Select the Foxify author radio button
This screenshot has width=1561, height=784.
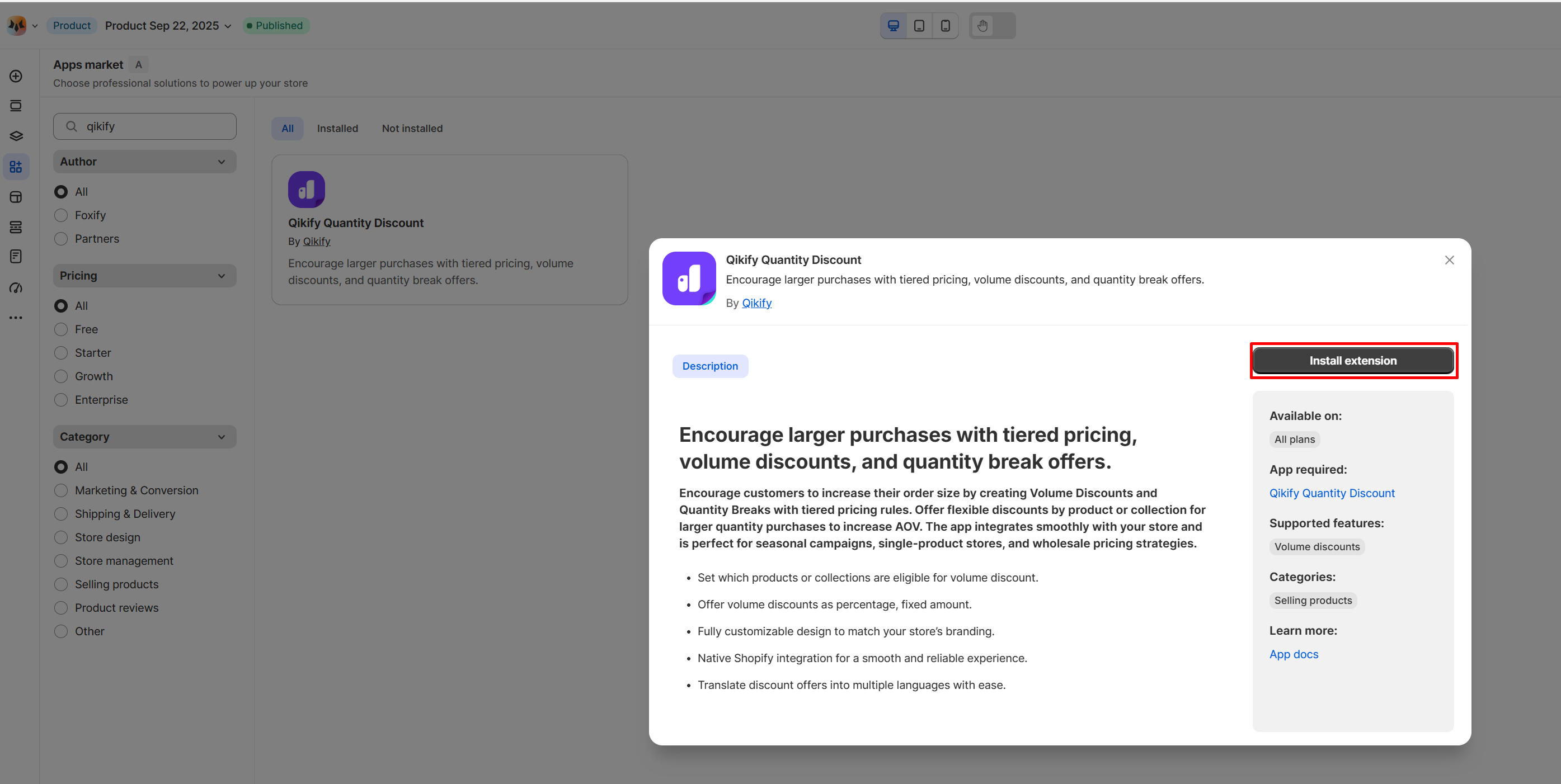coord(60,215)
